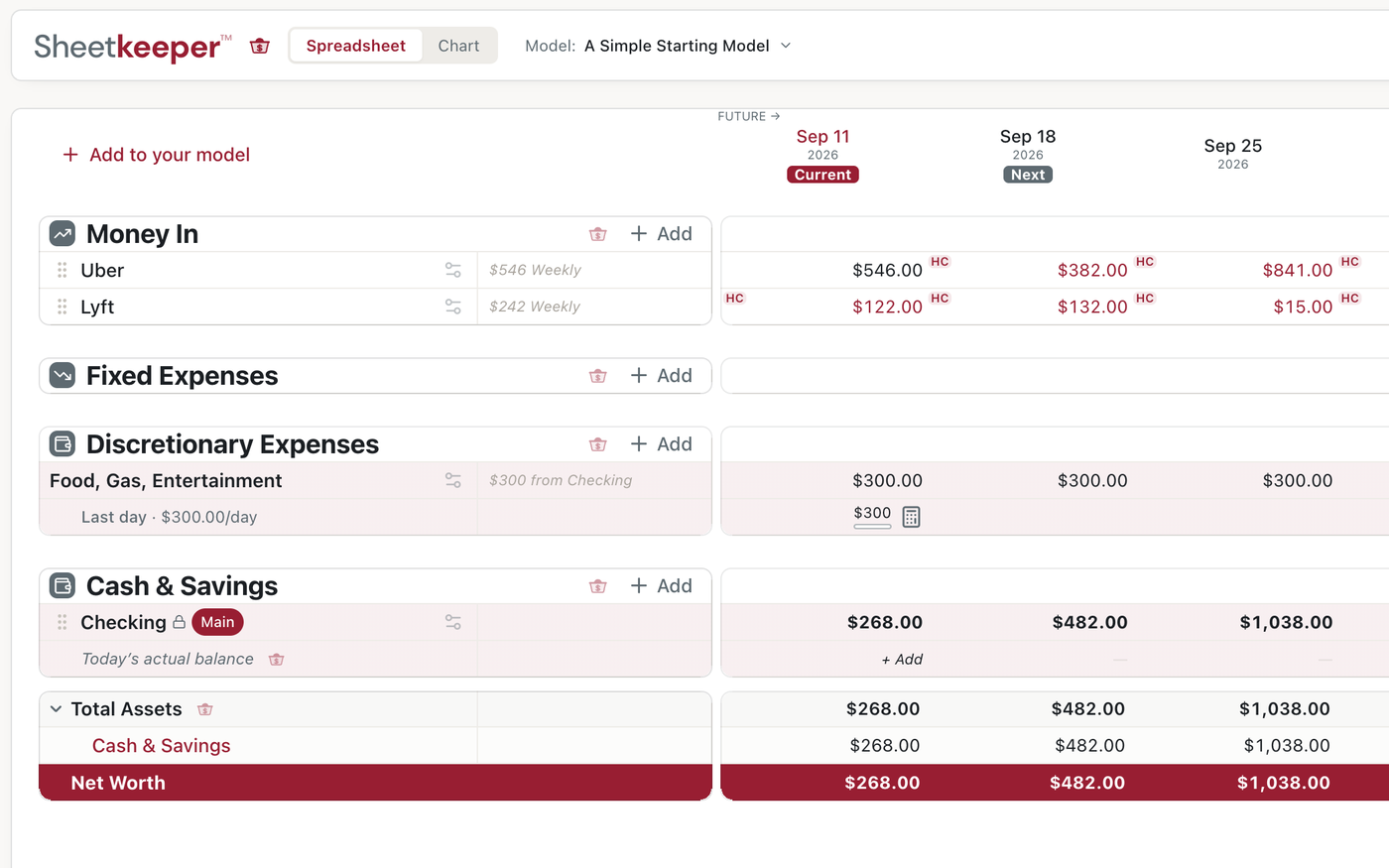Open the basket icon in Money In header
1389x868 pixels.
(x=597, y=234)
